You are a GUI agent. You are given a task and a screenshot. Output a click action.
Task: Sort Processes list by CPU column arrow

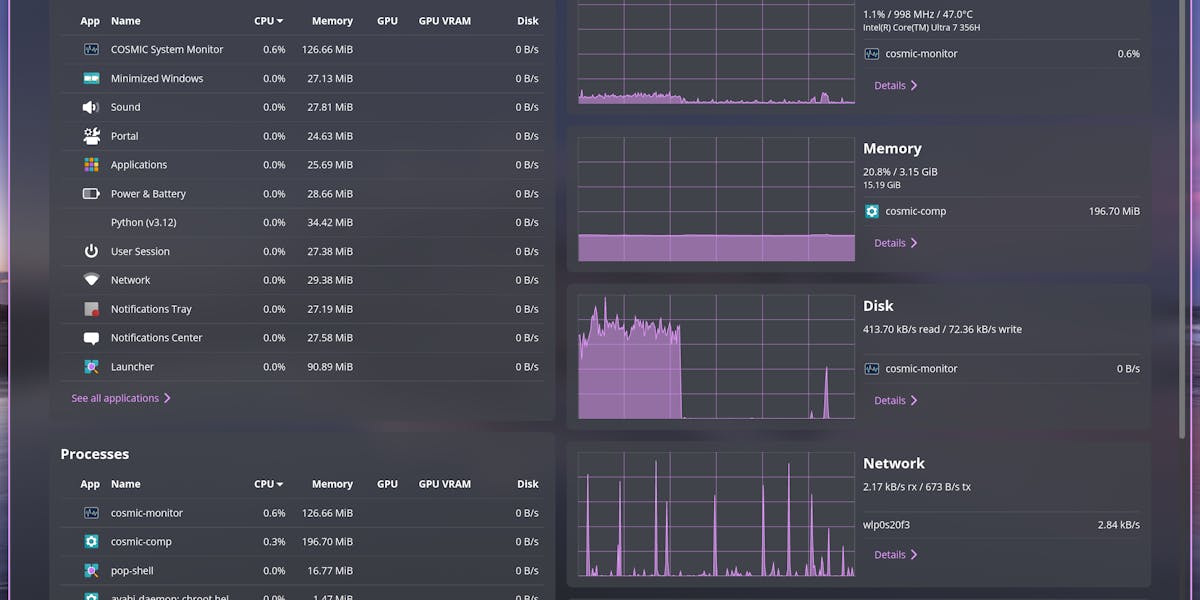[280, 484]
